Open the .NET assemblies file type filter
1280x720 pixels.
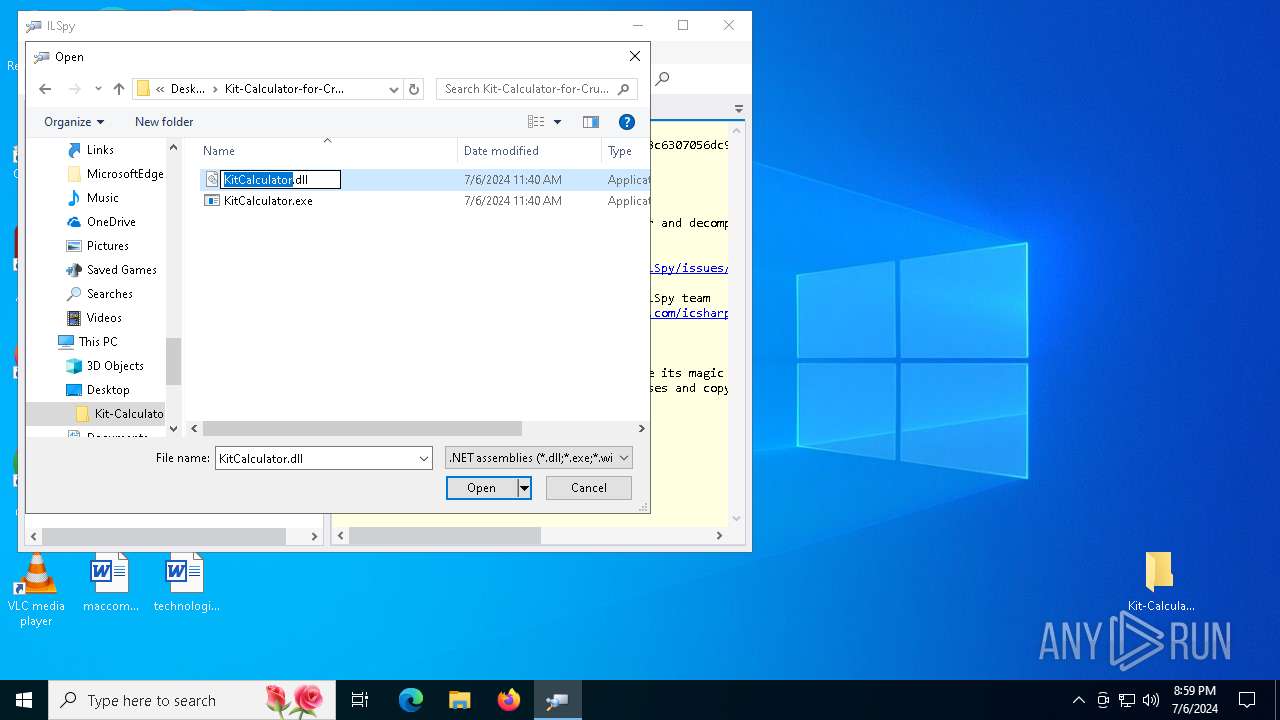click(539, 458)
